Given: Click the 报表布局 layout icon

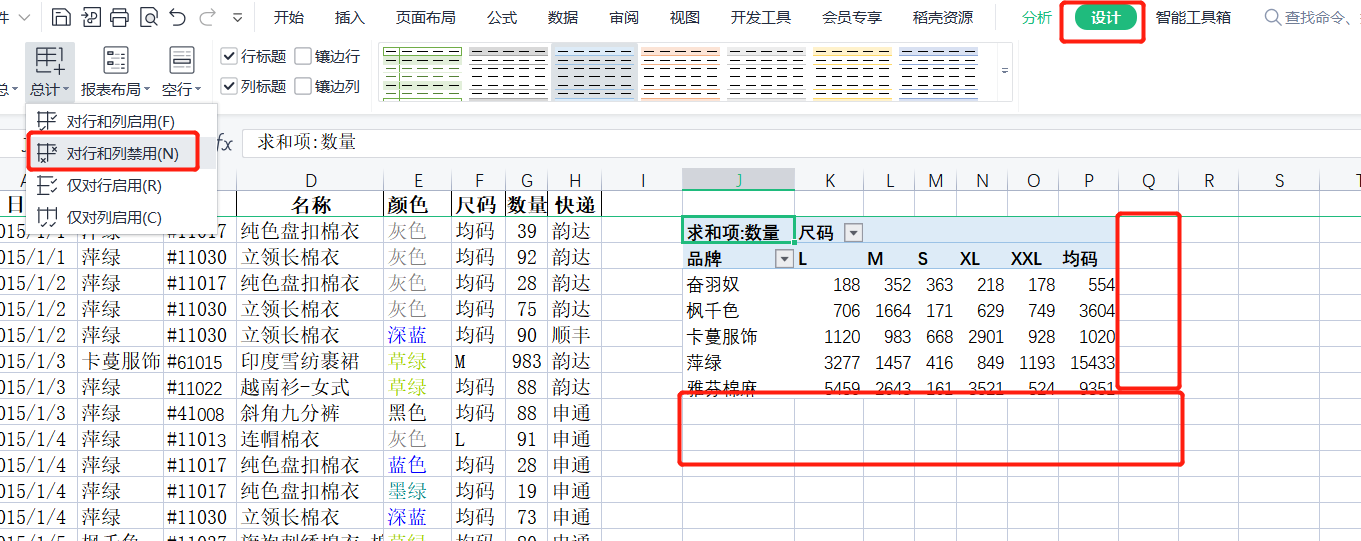Looking at the screenshot, I should 116,61.
